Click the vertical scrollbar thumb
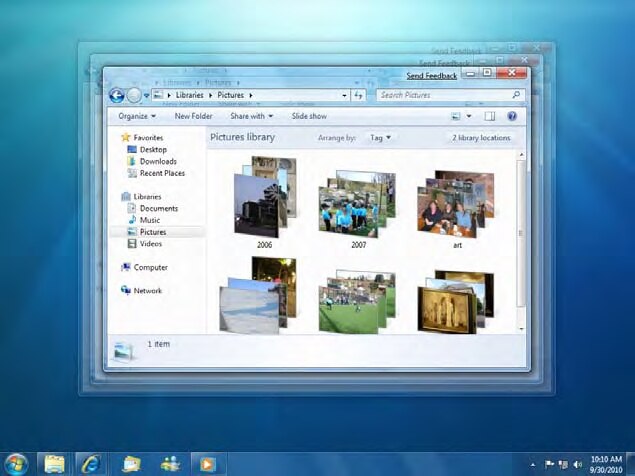 pyautogui.click(x=522, y=233)
